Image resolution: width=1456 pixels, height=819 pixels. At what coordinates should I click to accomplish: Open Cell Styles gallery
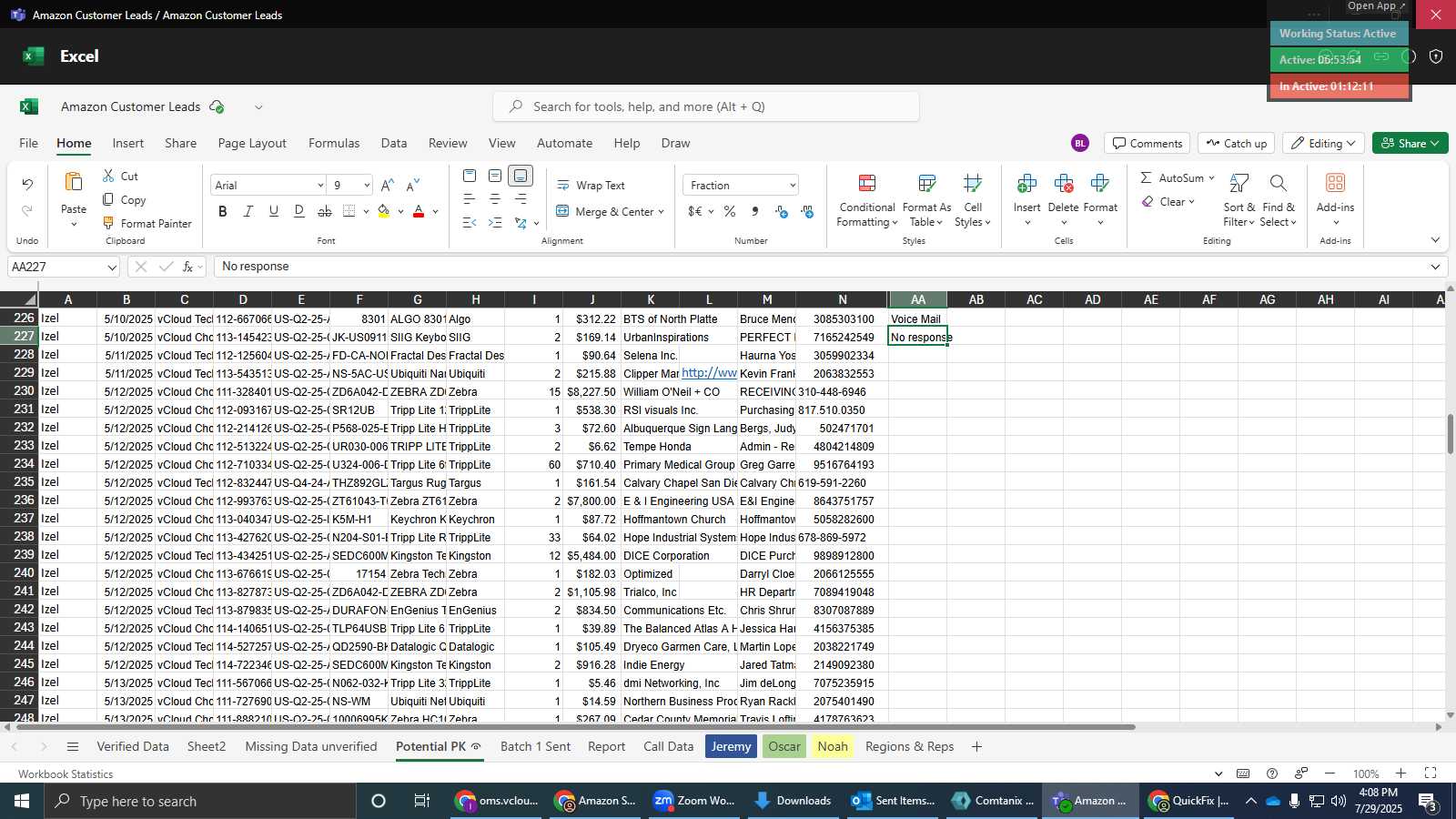tap(973, 200)
